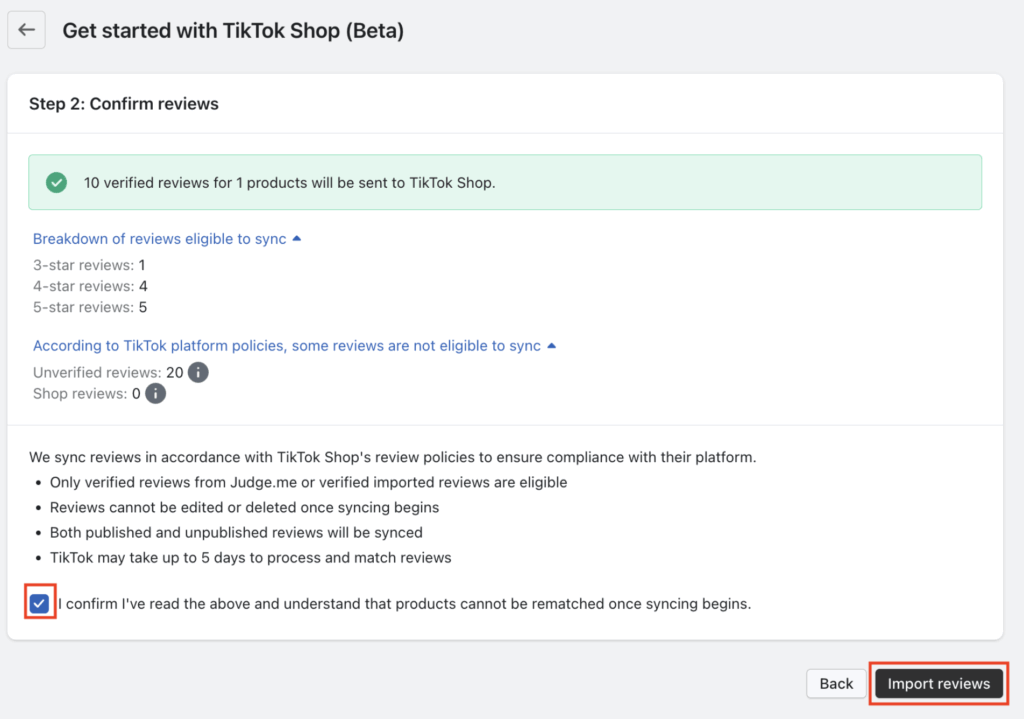The image size is (1024, 719).
Task: Click the caret after 'not eligible to sync'
Action: click(x=551, y=346)
